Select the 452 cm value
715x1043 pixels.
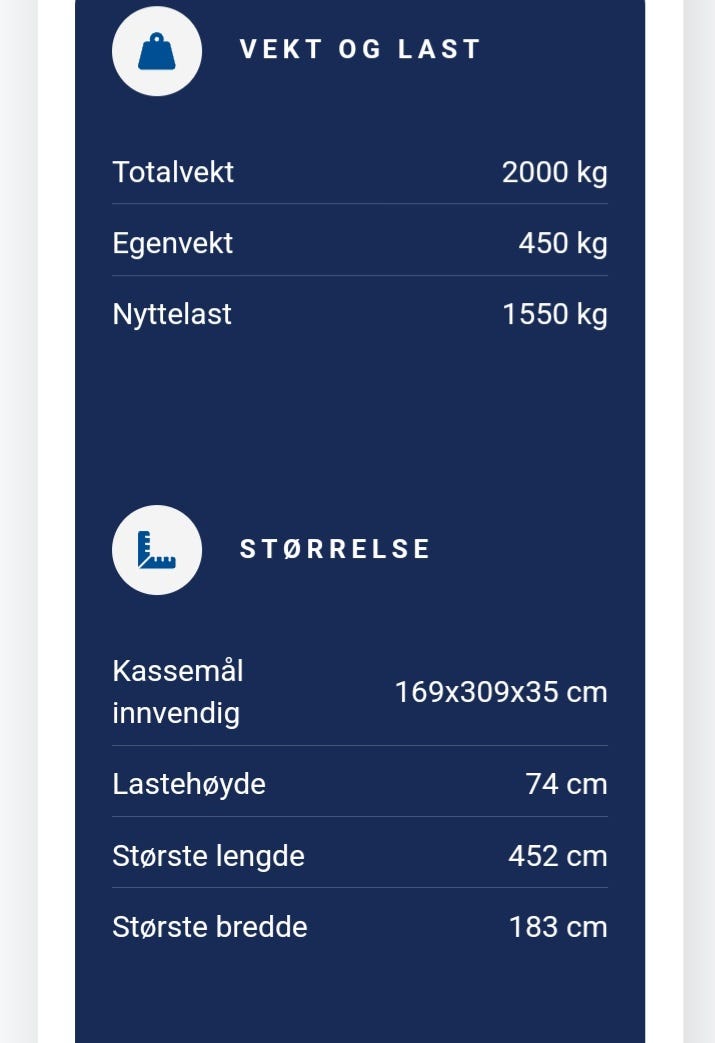point(558,856)
